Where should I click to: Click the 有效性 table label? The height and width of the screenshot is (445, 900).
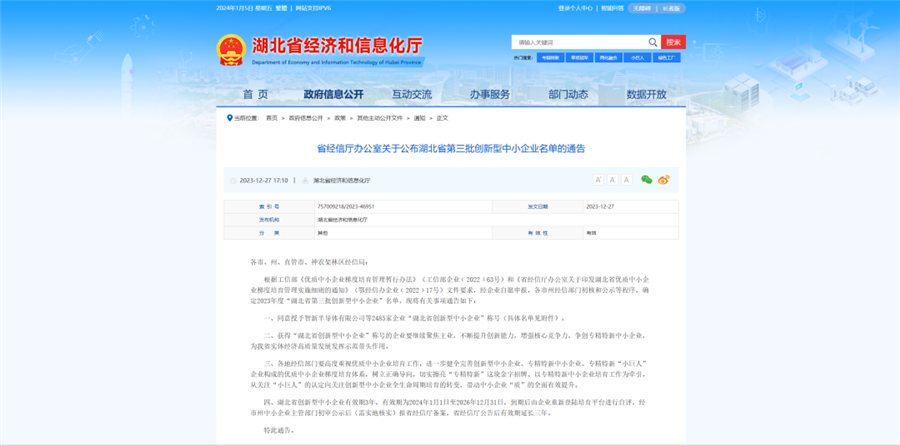(x=538, y=234)
